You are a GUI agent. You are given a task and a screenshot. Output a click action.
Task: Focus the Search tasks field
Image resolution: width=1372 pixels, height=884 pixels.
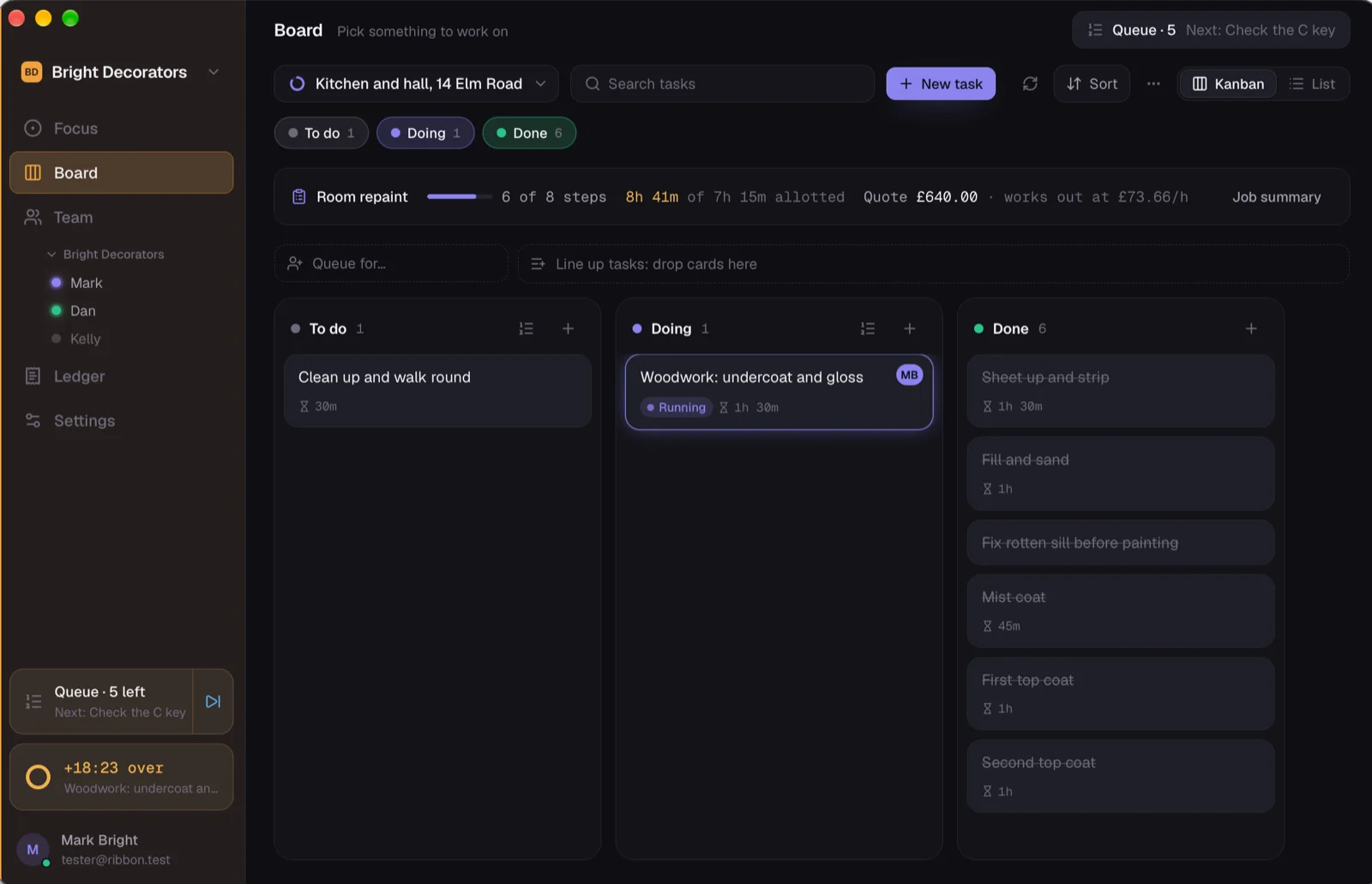click(722, 84)
